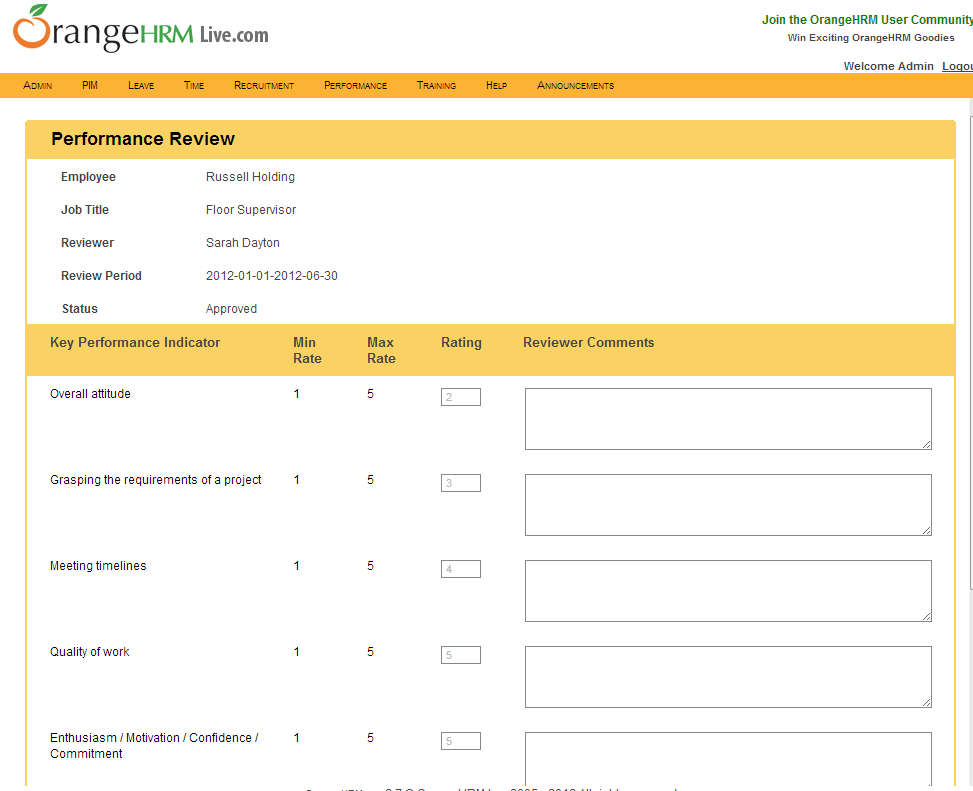Image resolution: width=973 pixels, height=791 pixels.
Task: Click the Grasping the requirements rating field
Action: 460,483
